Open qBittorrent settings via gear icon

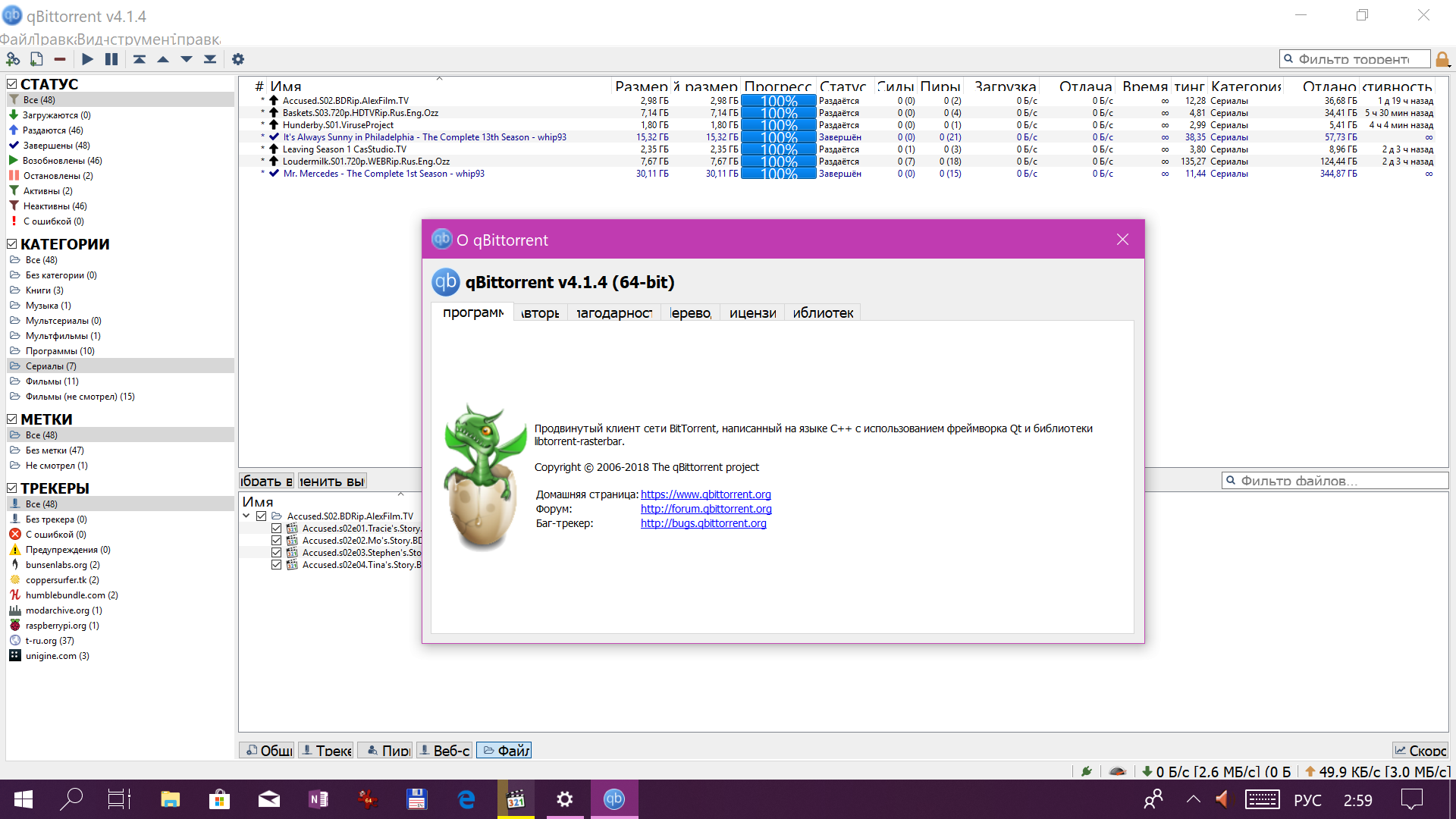pyautogui.click(x=238, y=58)
